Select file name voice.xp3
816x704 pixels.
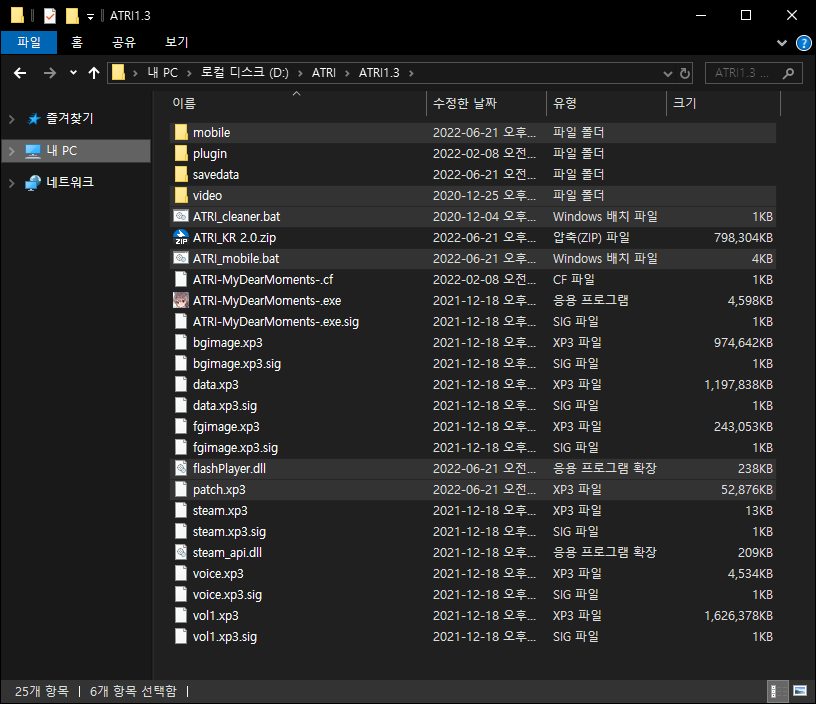coord(218,573)
